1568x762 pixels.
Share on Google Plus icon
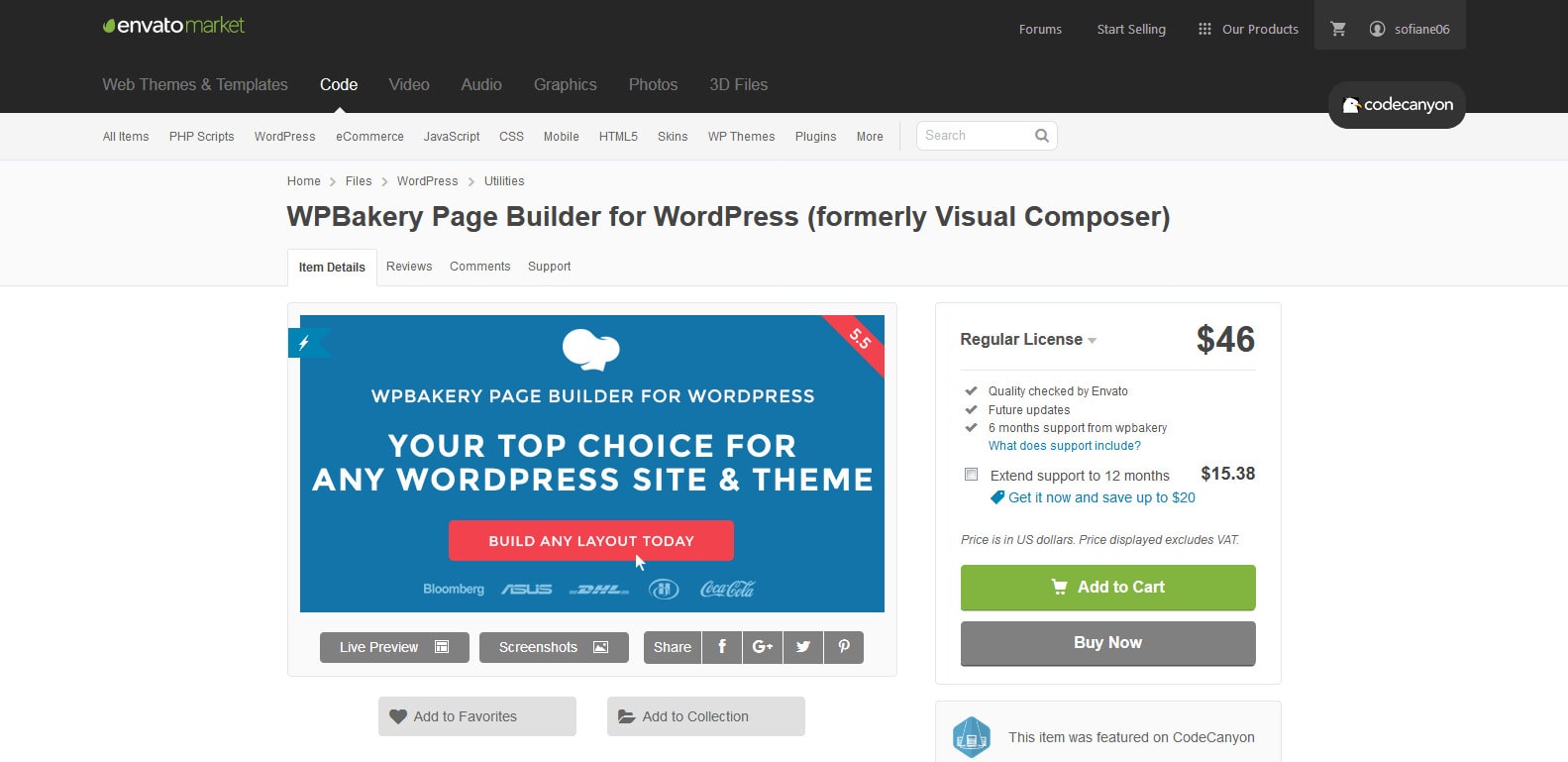click(763, 647)
